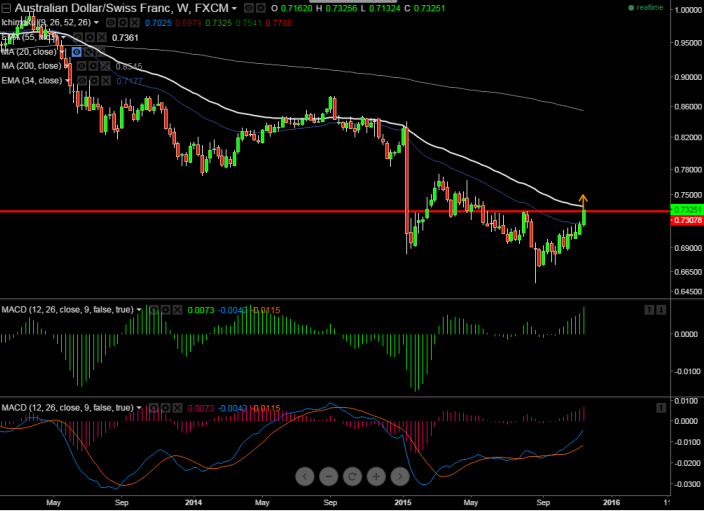
Task: Toggle bottom MACD pane visibility eye
Action: pos(154,408)
